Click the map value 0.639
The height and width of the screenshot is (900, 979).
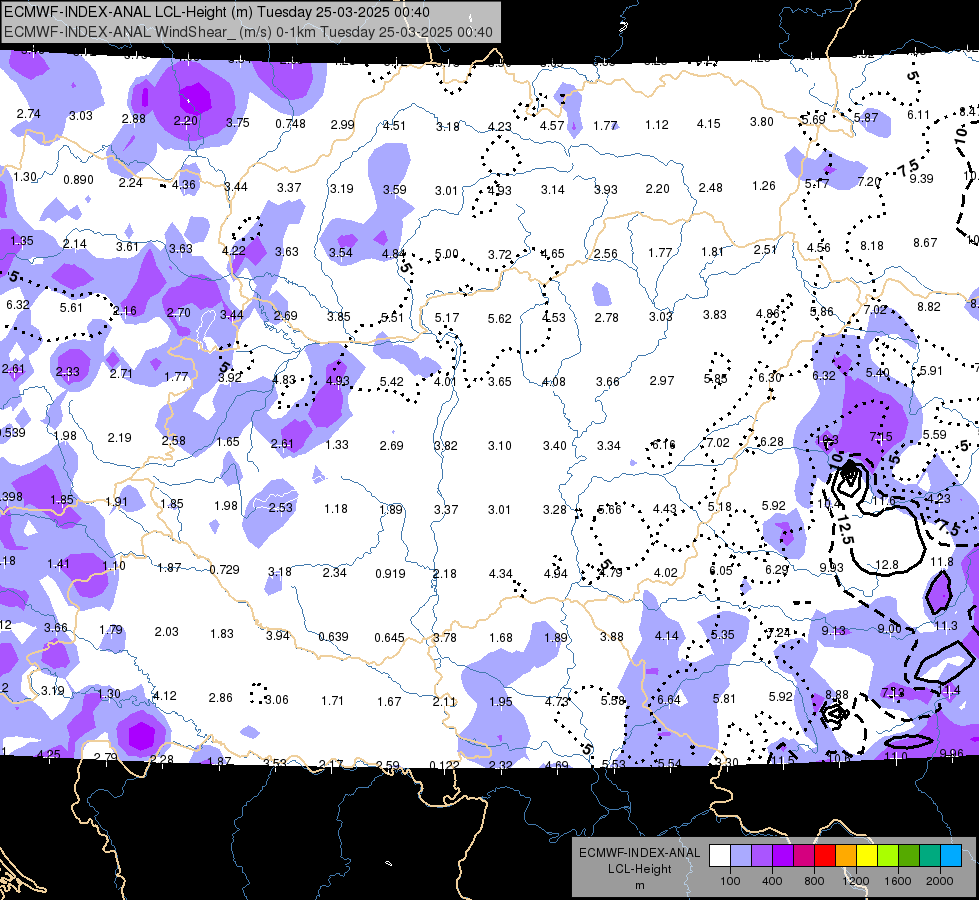[x=333, y=636]
